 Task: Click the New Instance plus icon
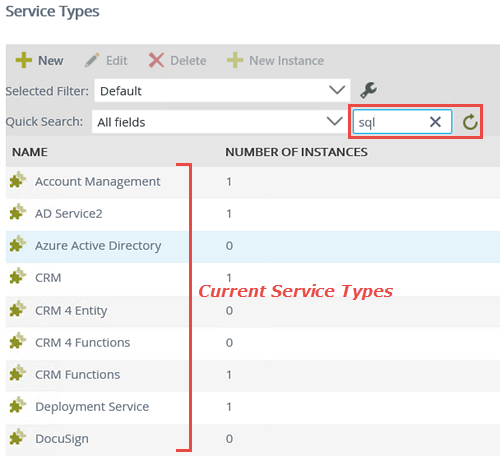[235, 60]
